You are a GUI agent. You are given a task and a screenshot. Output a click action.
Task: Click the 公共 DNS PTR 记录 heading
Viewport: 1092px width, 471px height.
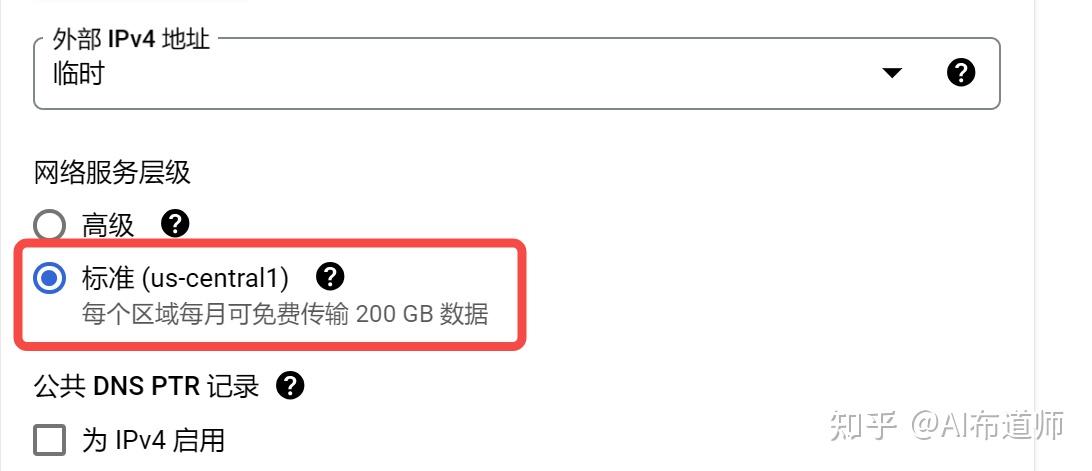coord(146,386)
